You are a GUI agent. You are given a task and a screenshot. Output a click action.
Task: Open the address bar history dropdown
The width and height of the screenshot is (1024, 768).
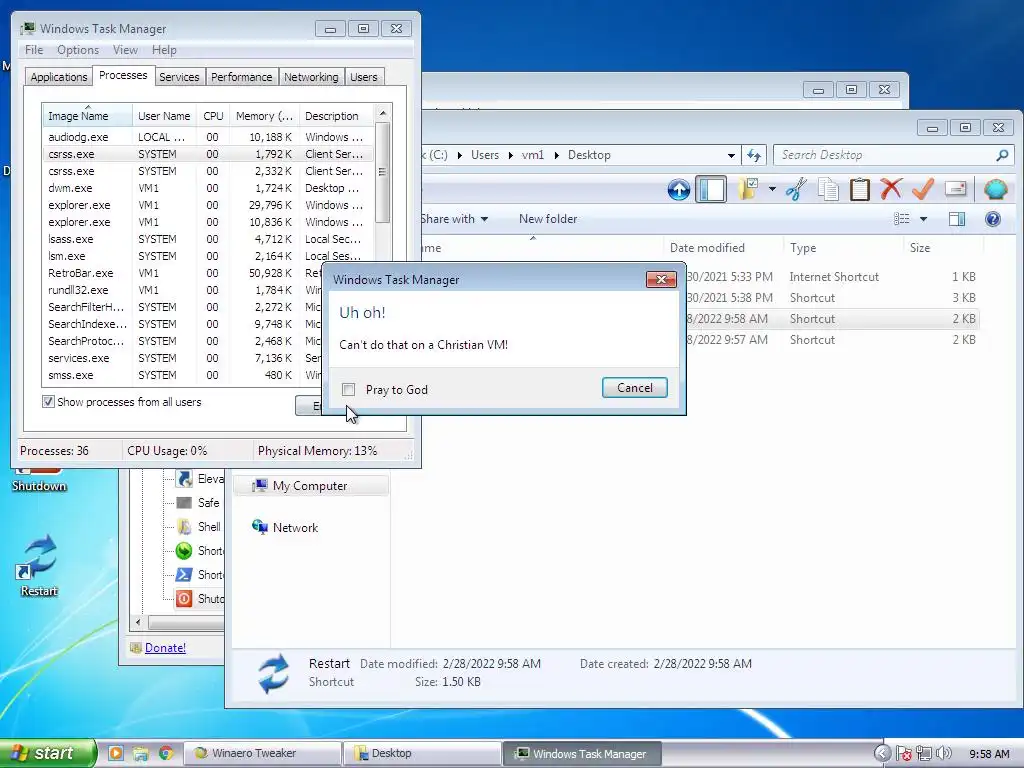point(731,155)
